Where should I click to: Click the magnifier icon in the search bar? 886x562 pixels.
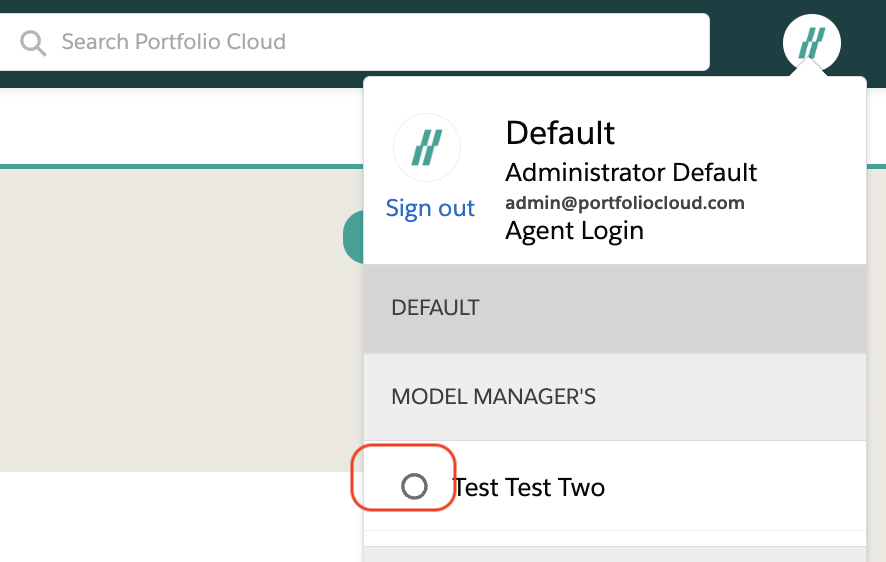[x=33, y=43]
